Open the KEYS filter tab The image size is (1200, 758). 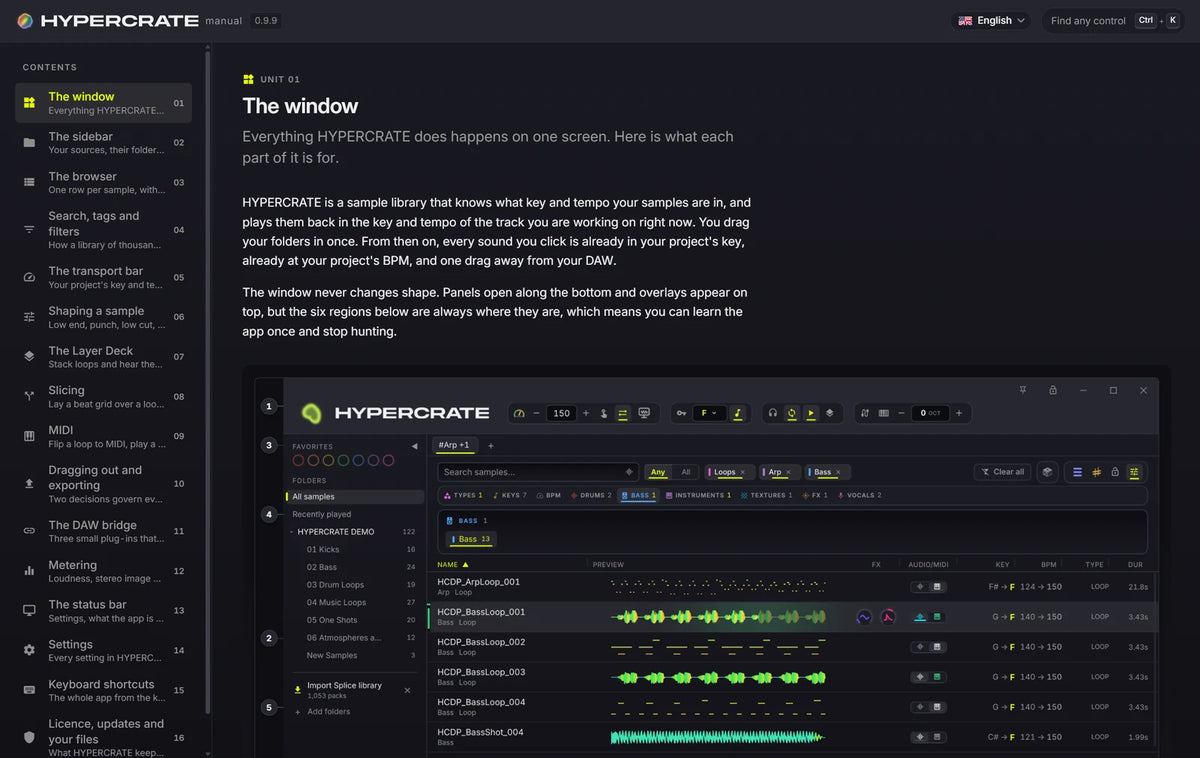(x=509, y=495)
